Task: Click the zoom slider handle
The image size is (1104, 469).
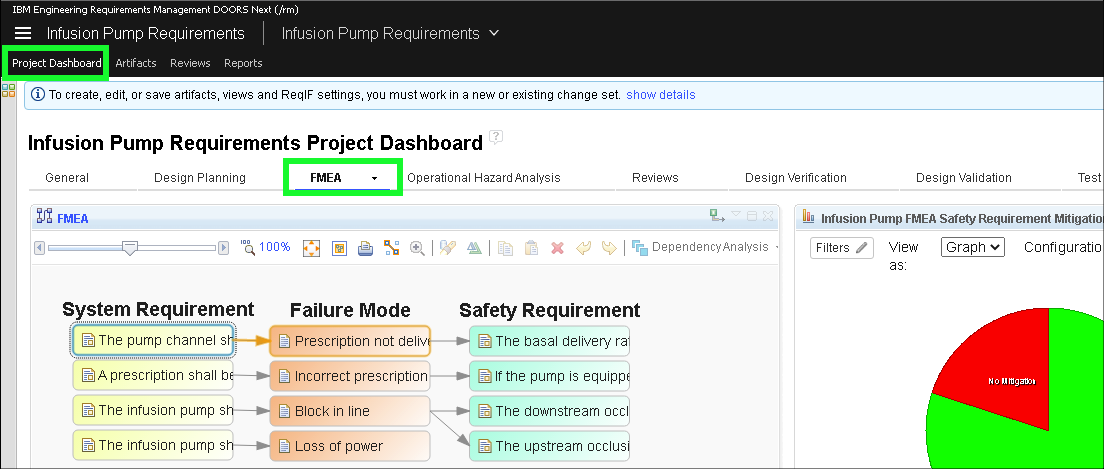Action: (129, 247)
